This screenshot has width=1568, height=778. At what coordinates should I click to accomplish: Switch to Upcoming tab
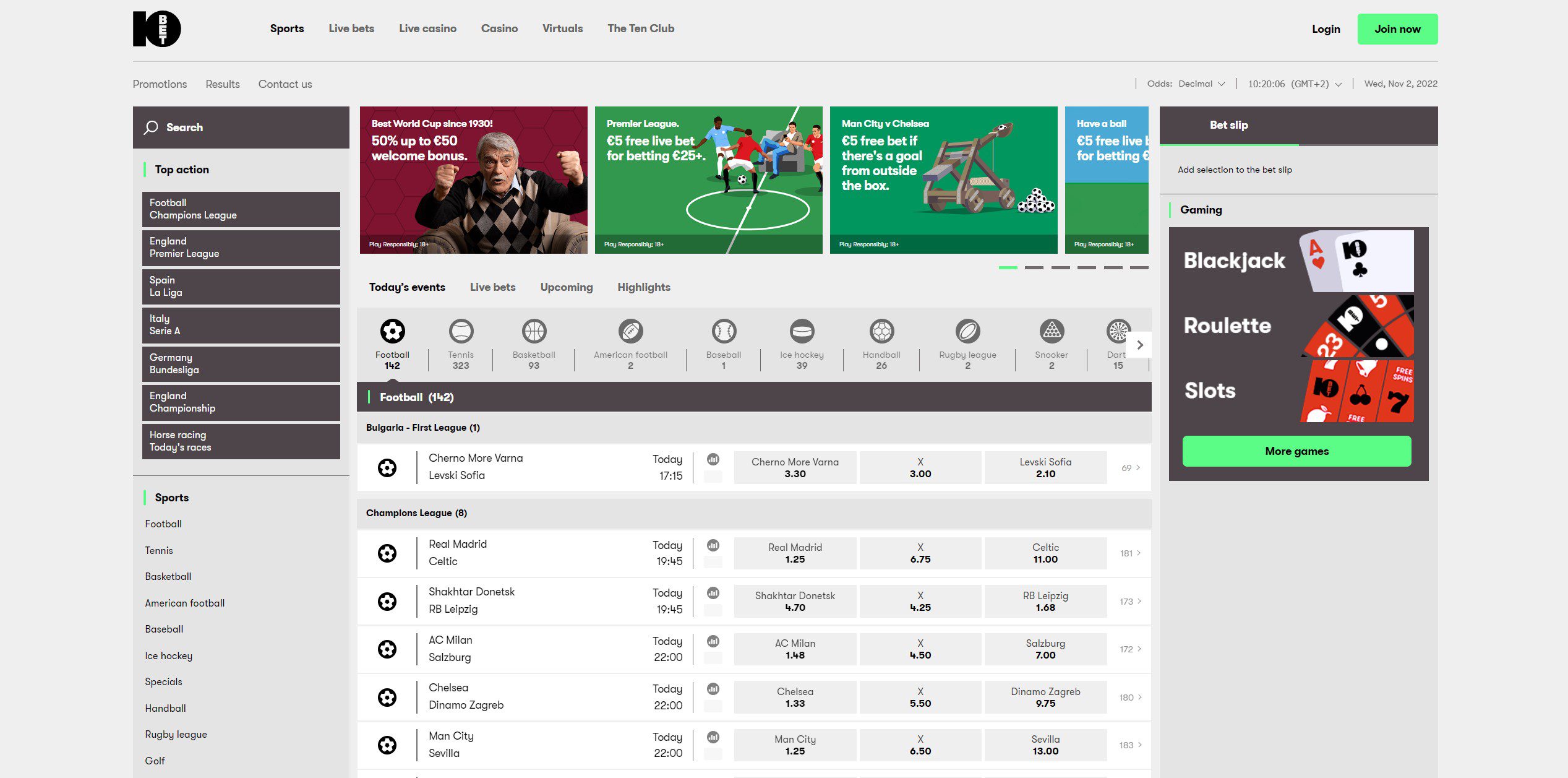566,287
